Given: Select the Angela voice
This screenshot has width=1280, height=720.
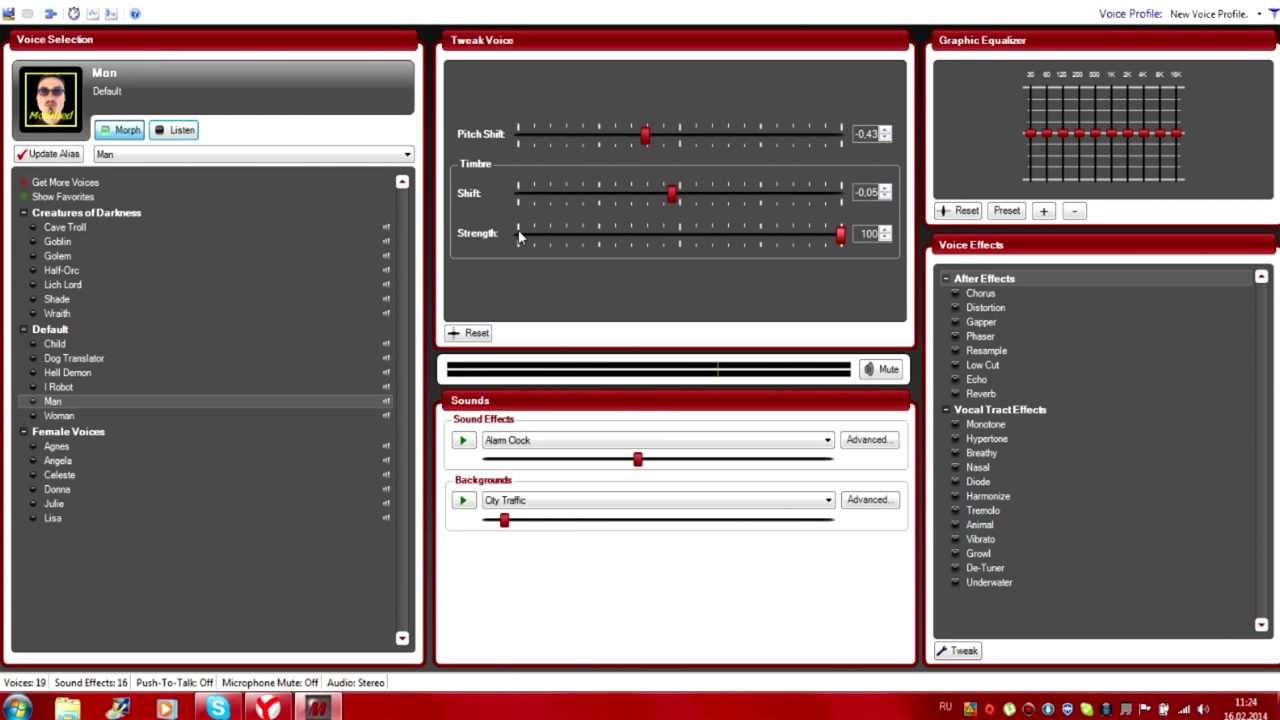Looking at the screenshot, I should click(58, 461).
